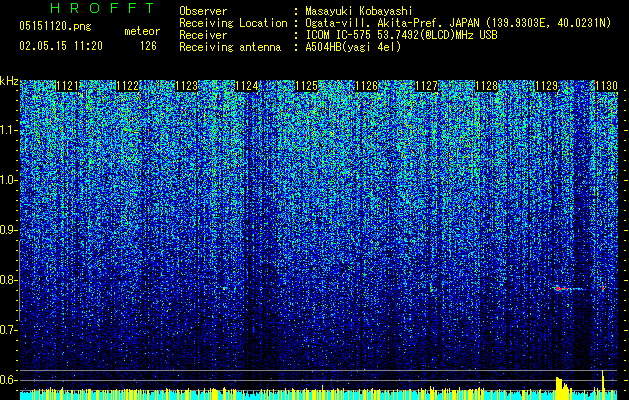The image size is (629, 400).
Task: Click the Receiver label
Action: coord(203,35)
